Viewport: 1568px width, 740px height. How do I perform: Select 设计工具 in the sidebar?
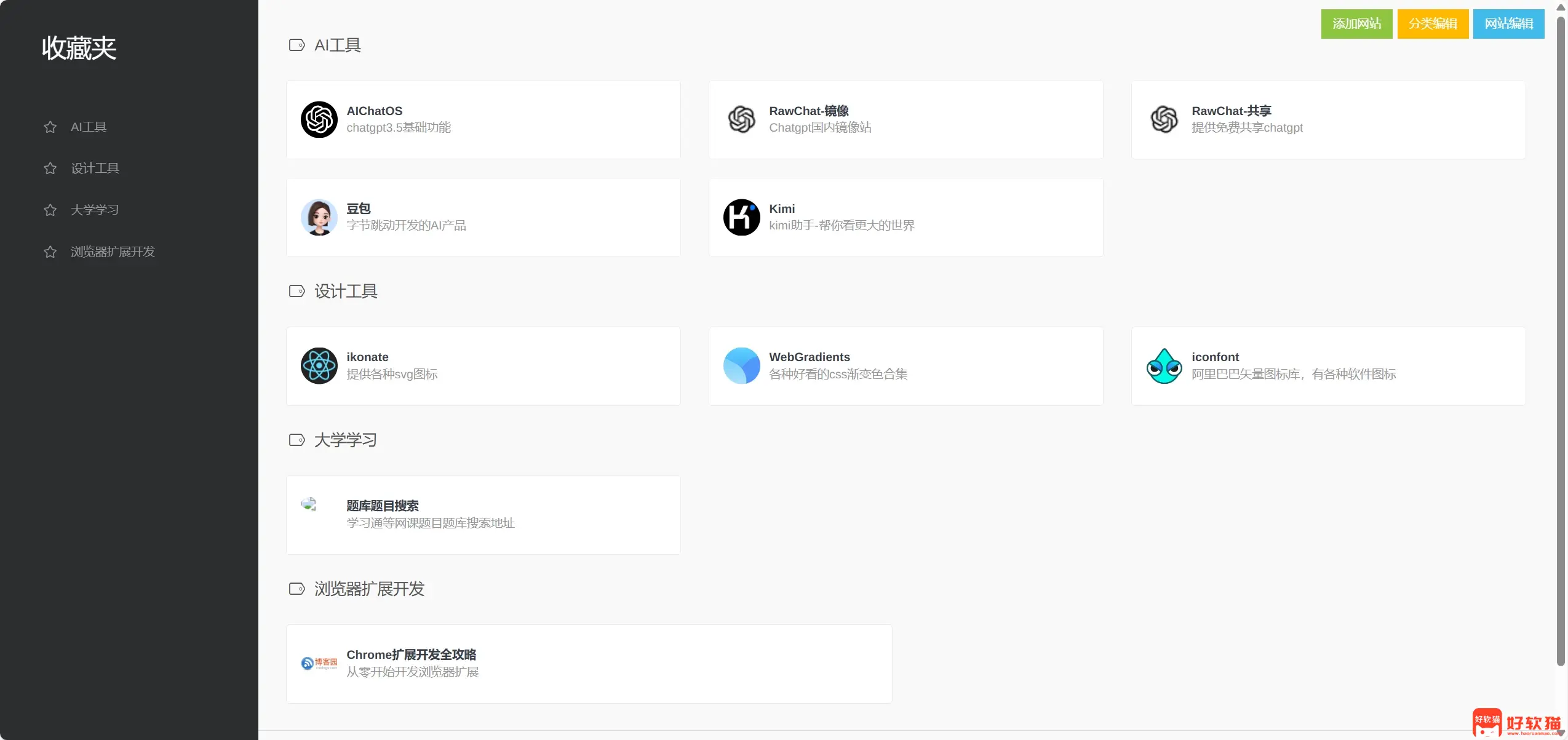coord(95,168)
